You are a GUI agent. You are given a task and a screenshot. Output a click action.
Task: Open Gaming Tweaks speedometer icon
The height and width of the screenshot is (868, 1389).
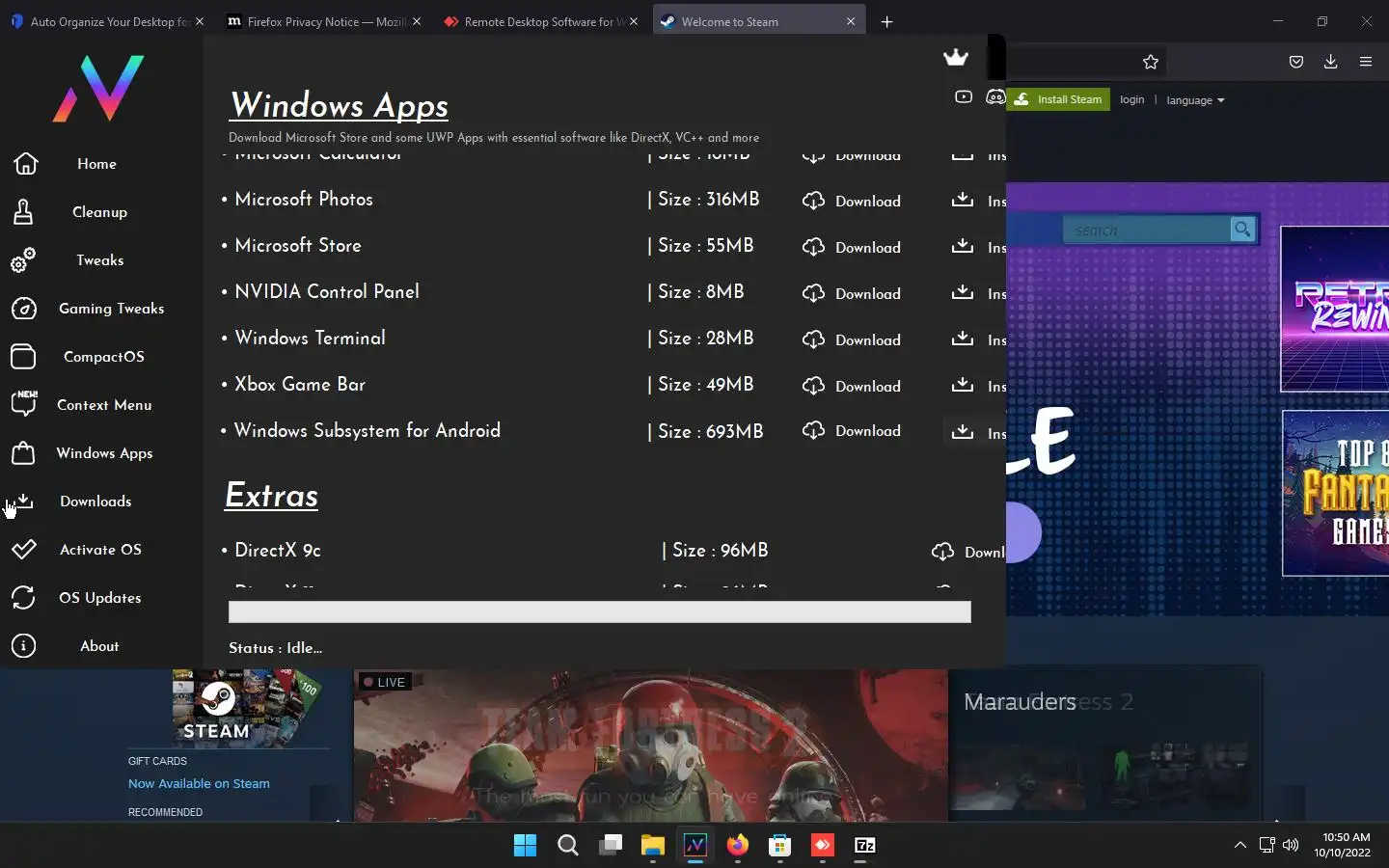23,309
